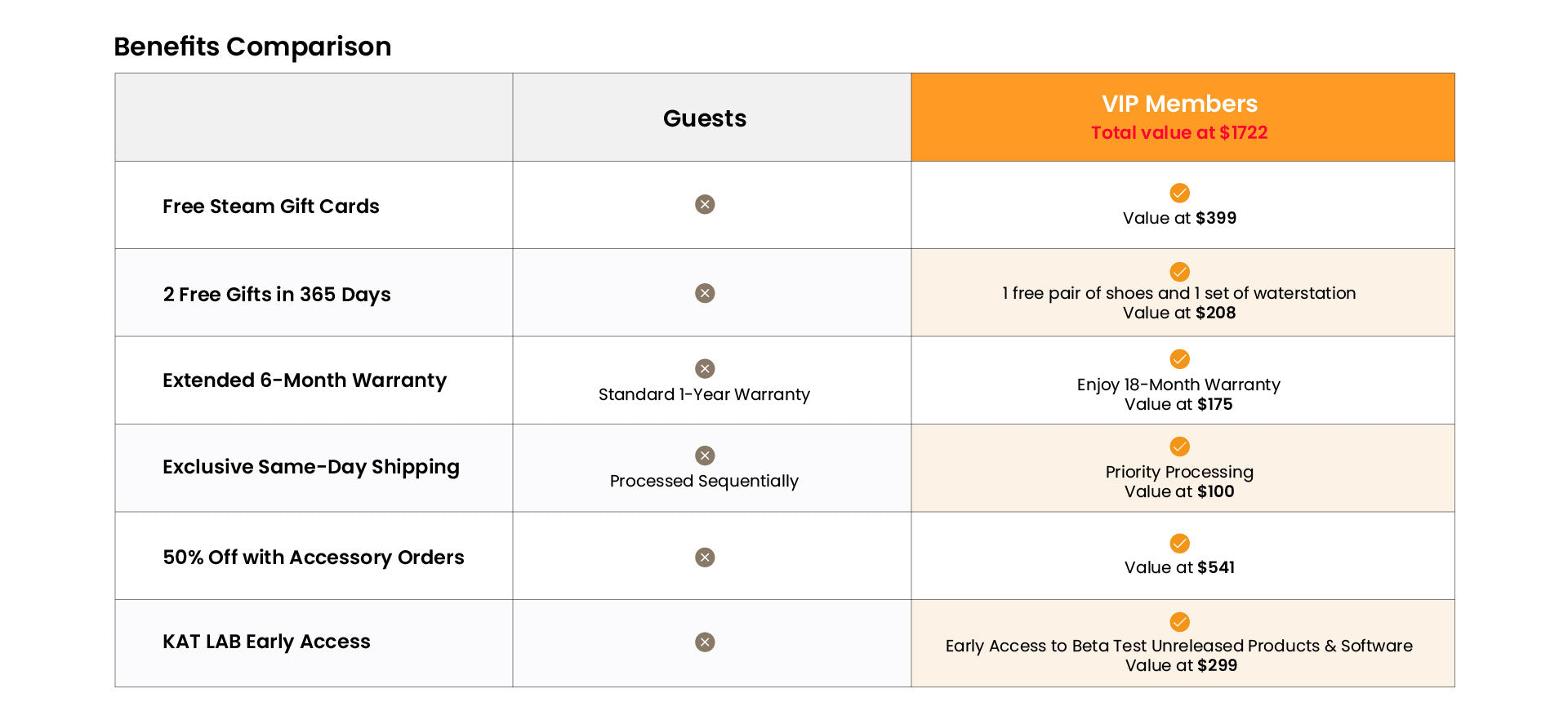
Task: Click the Exclusive Same-Day Shipping label
Action: click(x=311, y=467)
